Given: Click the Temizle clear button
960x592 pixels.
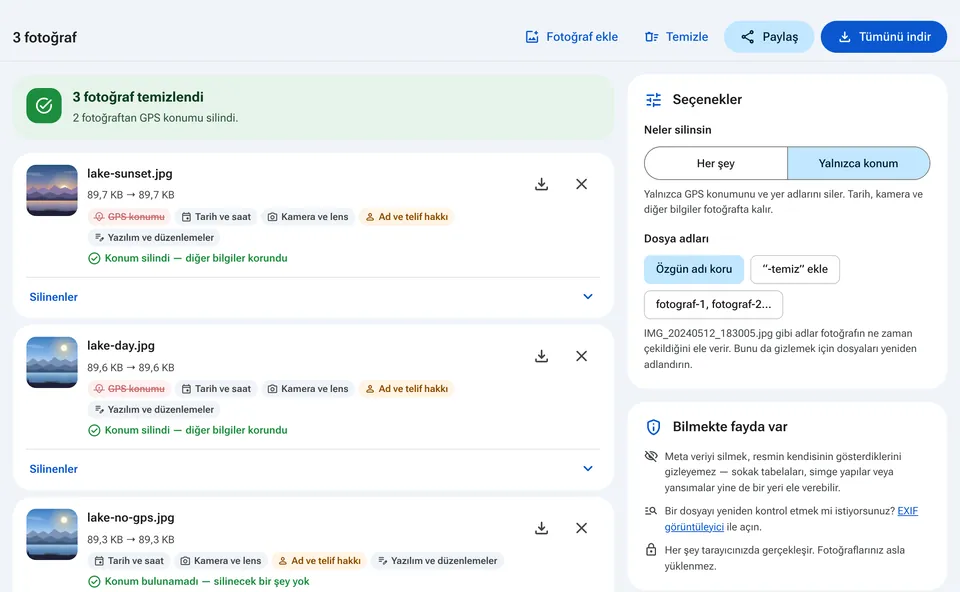Looking at the screenshot, I should click(677, 37).
